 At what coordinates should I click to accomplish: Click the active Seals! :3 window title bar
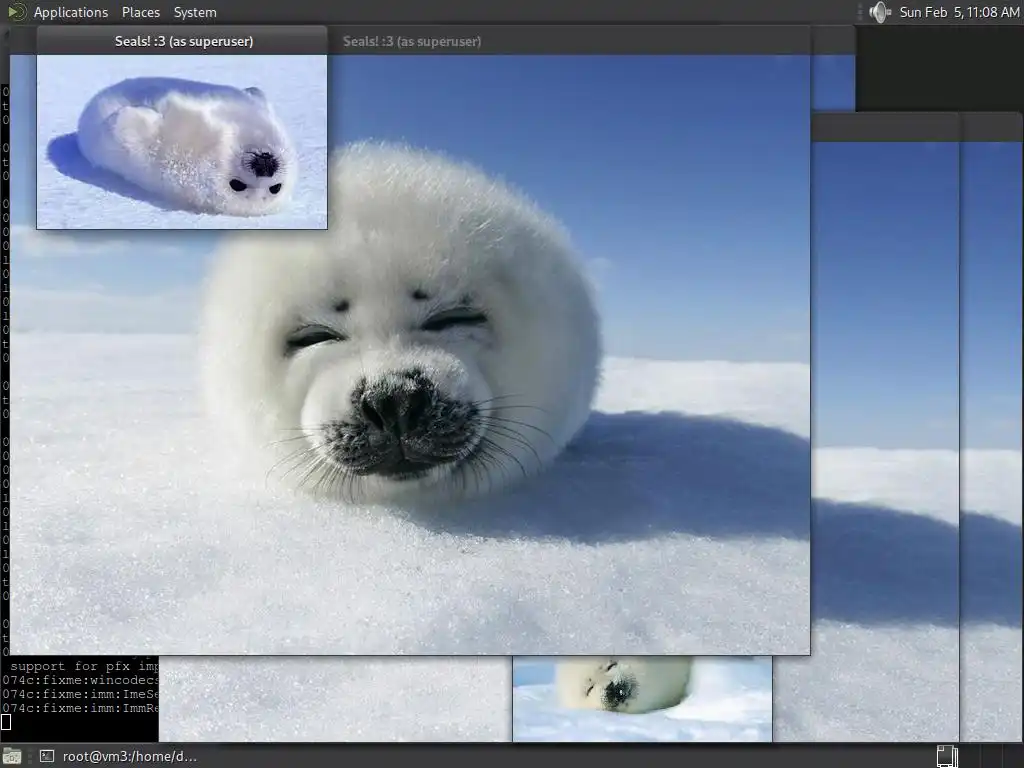183,41
